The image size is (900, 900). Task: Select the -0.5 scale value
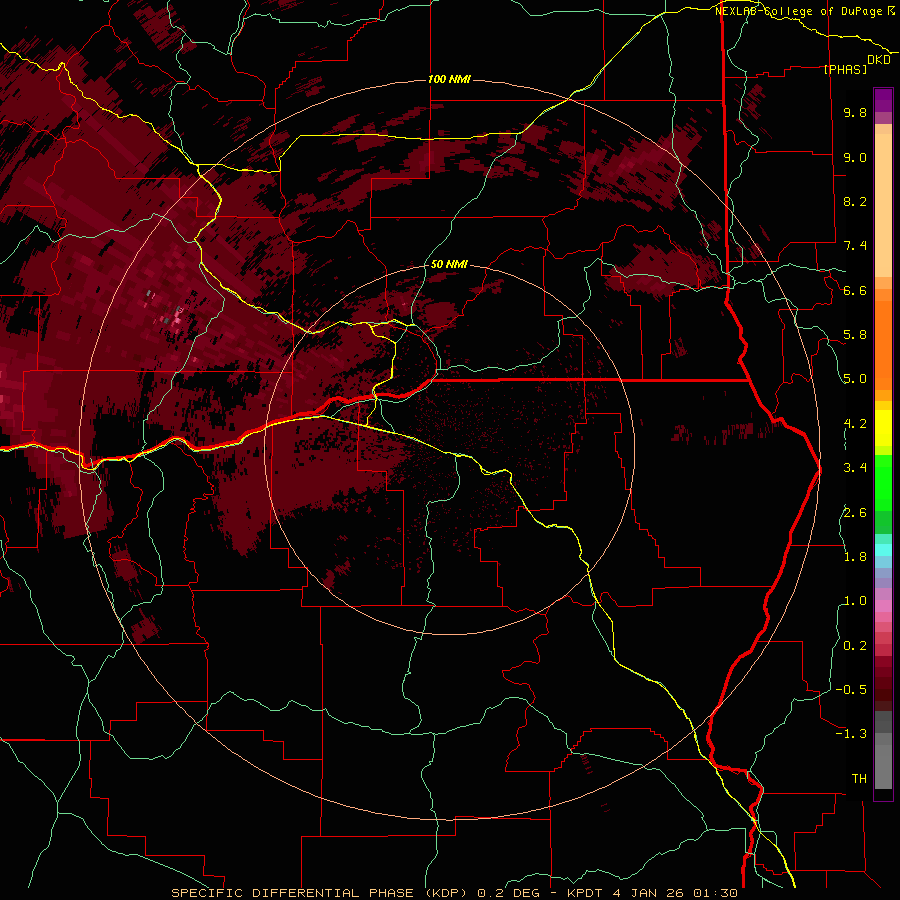point(851,690)
